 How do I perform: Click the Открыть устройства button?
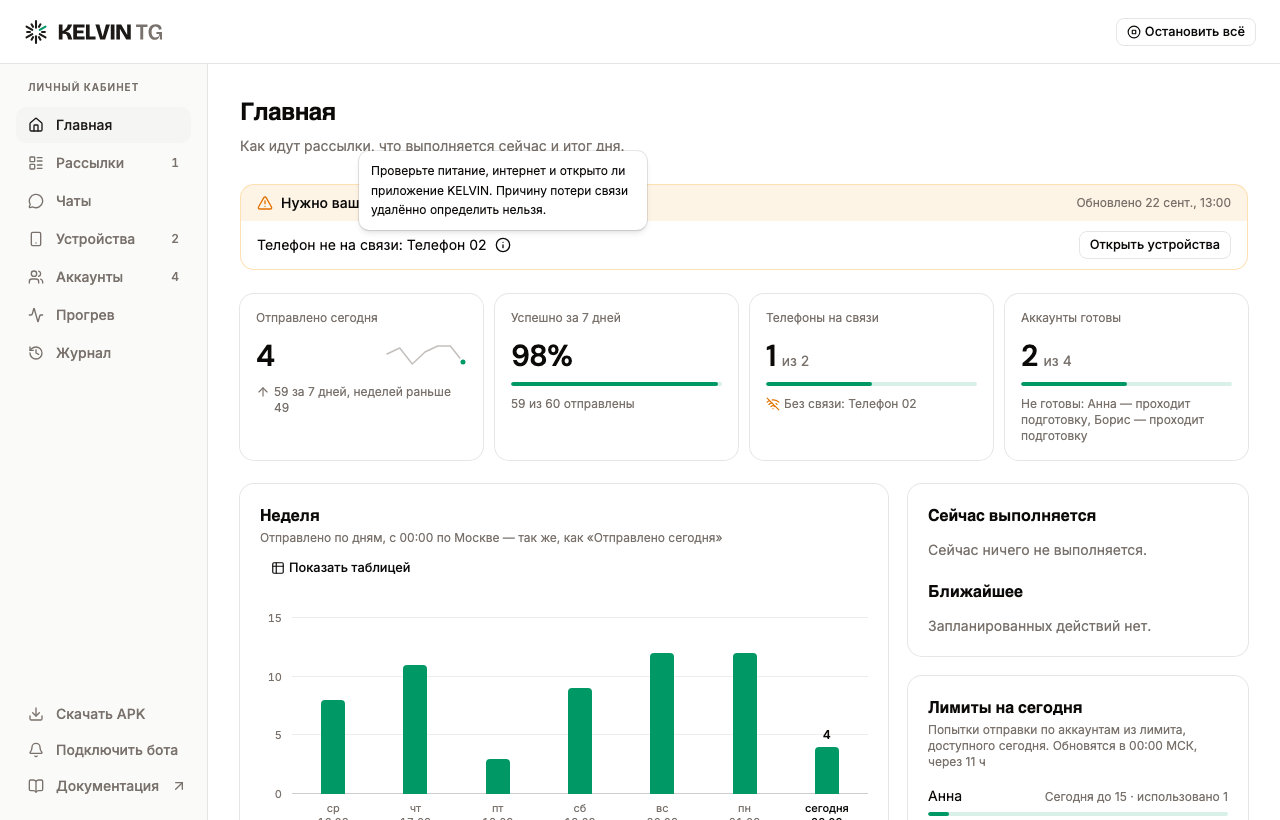point(1155,245)
